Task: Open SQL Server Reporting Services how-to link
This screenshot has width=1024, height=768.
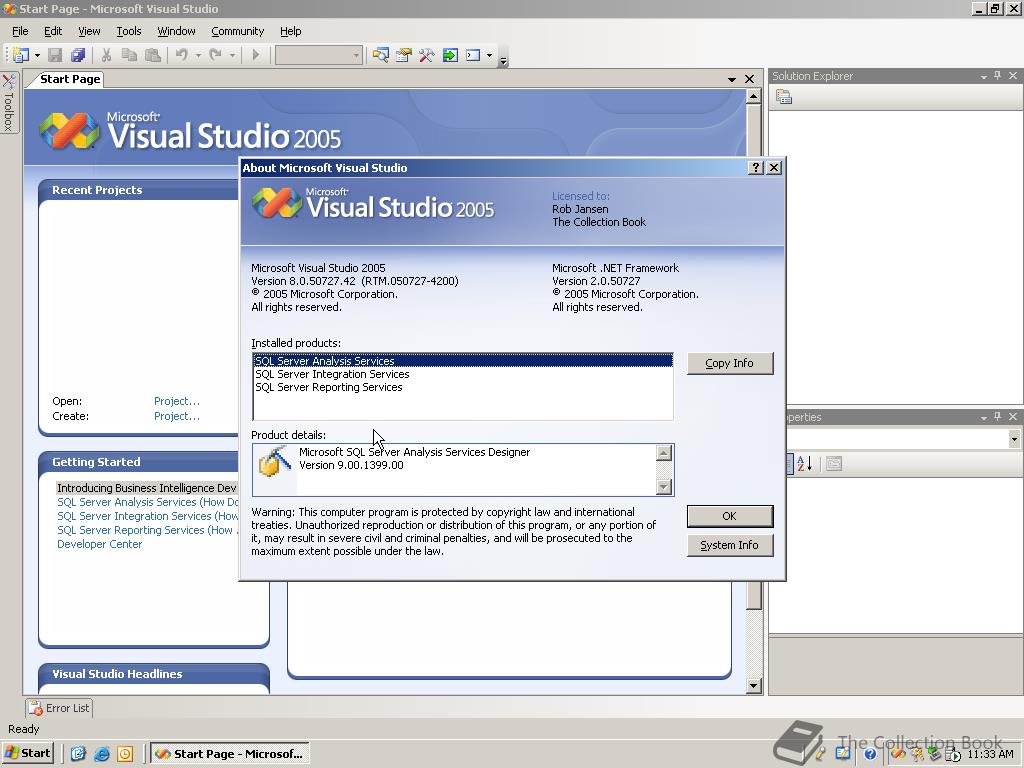Action: pos(148,530)
